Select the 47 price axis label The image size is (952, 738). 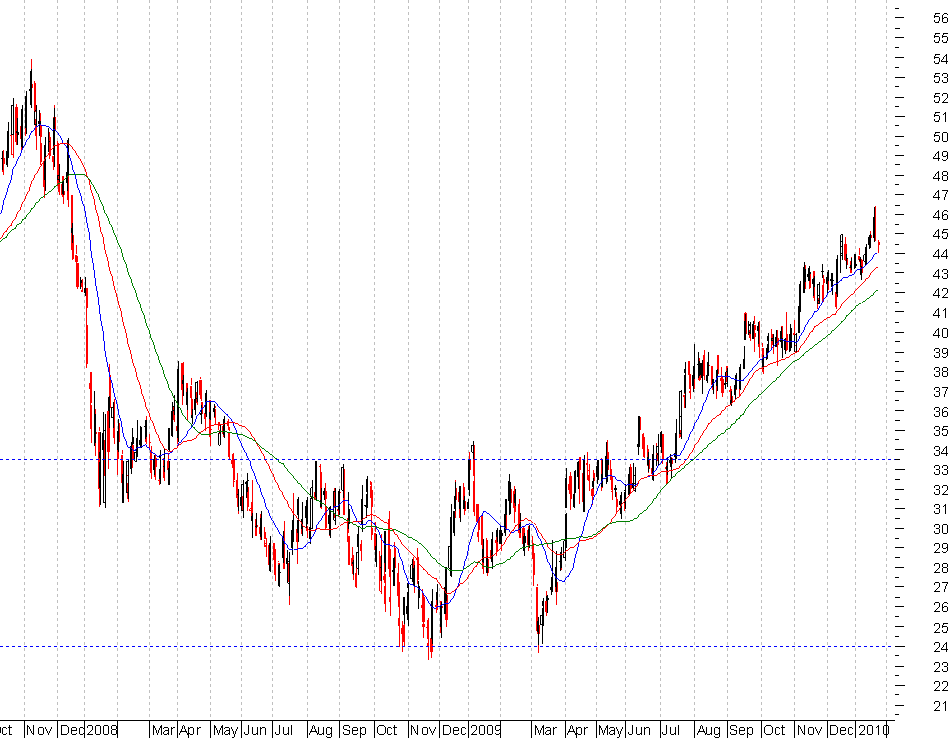[x=940, y=195]
